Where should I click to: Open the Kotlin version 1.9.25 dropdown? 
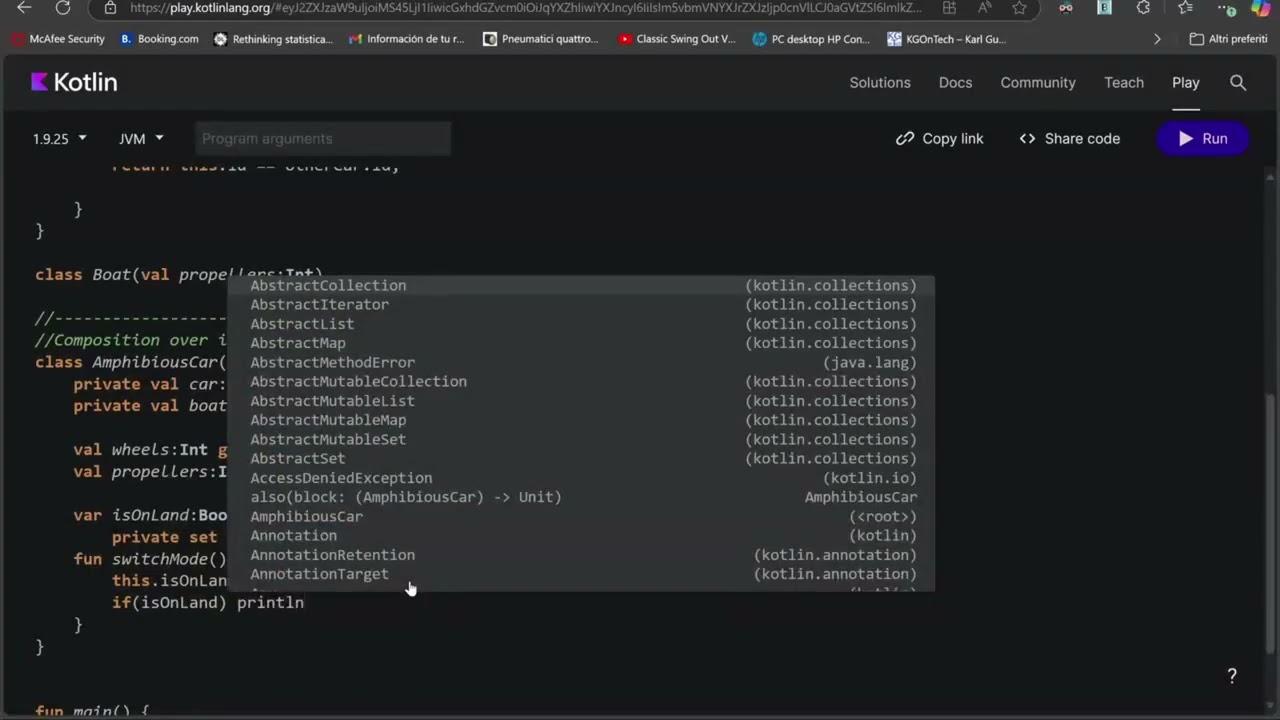point(60,139)
